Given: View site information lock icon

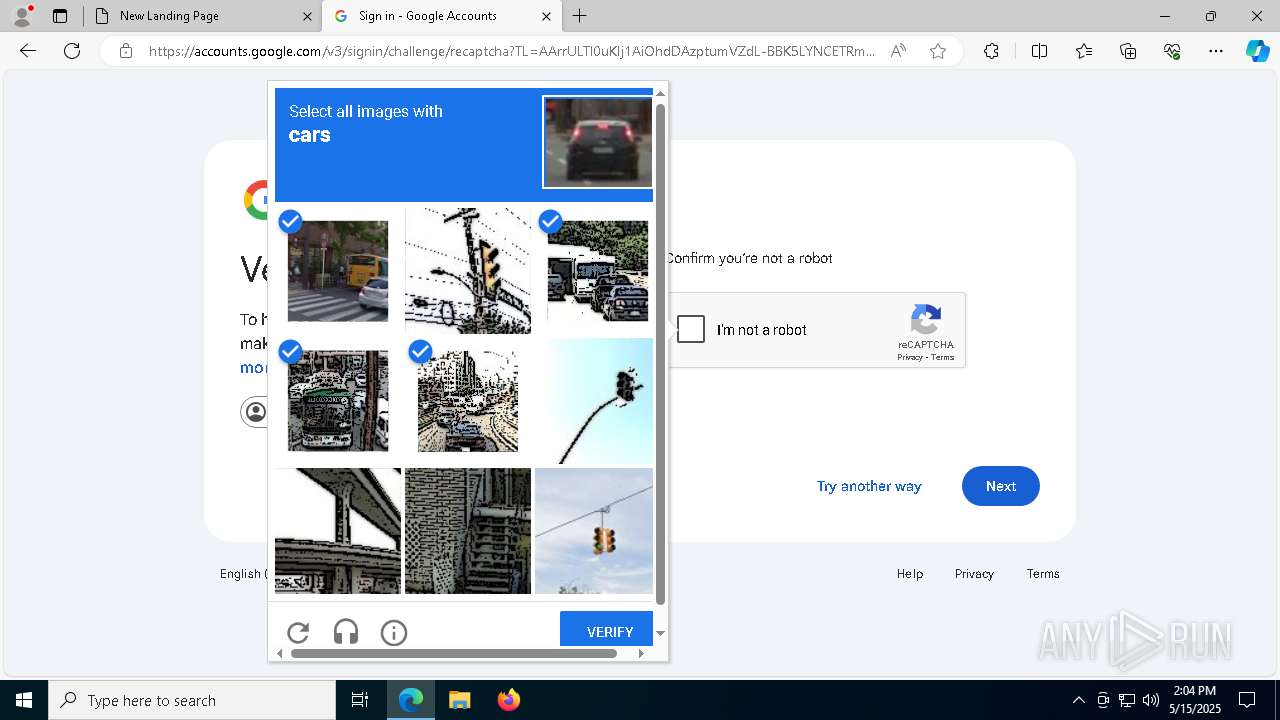Looking at the screenshot, I should pos(126,51).
